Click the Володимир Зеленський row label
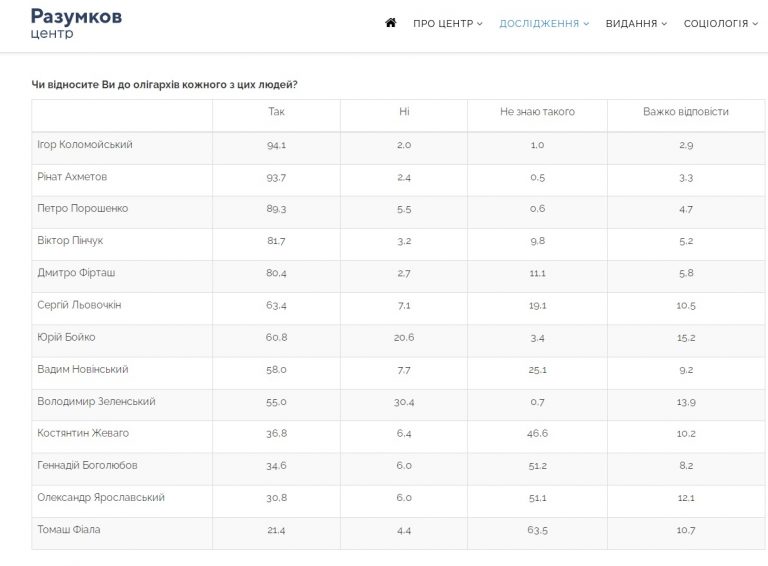This screenshot has width=768, height=566. pyautogui.click(x=96, y=401)
